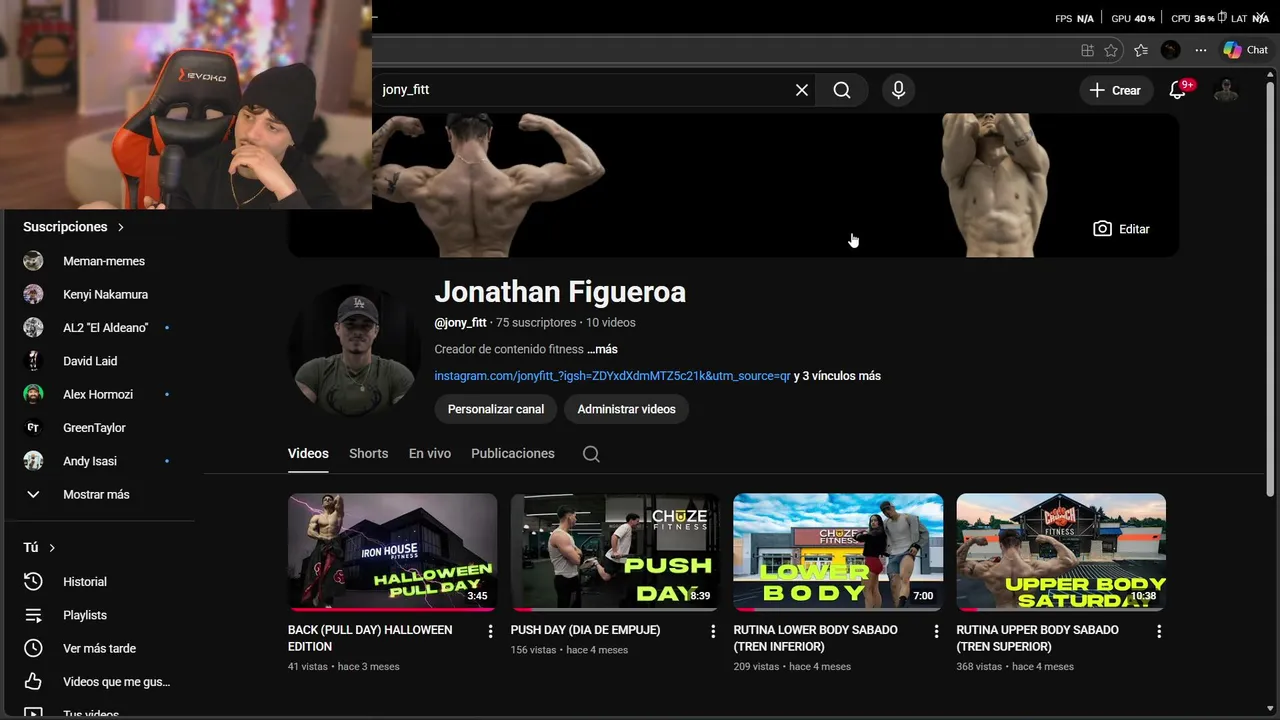Open Push Day video thumbnail
1280x720 pixels.
(x=615, y=552)
